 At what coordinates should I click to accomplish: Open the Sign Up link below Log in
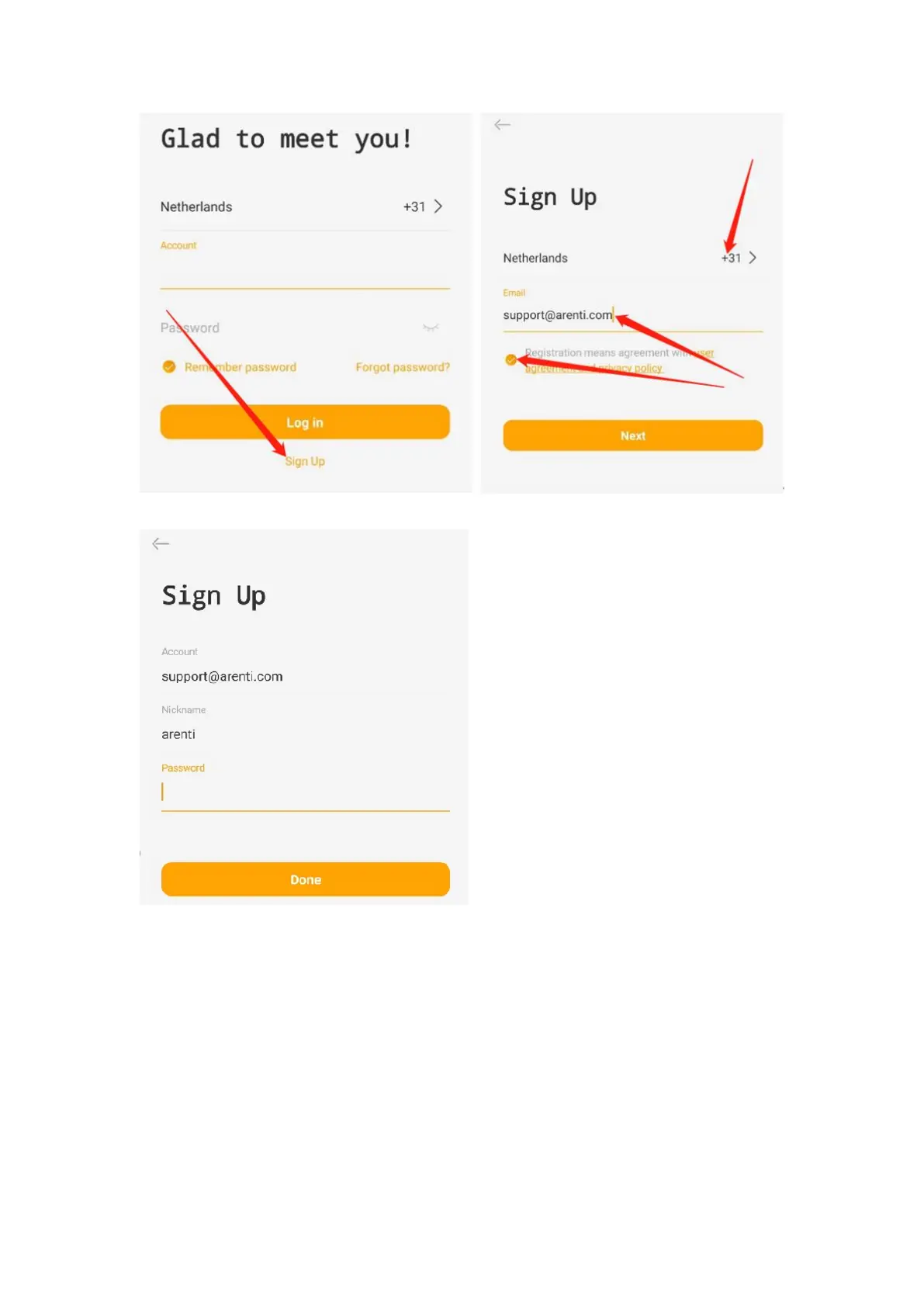click(305, 461)
